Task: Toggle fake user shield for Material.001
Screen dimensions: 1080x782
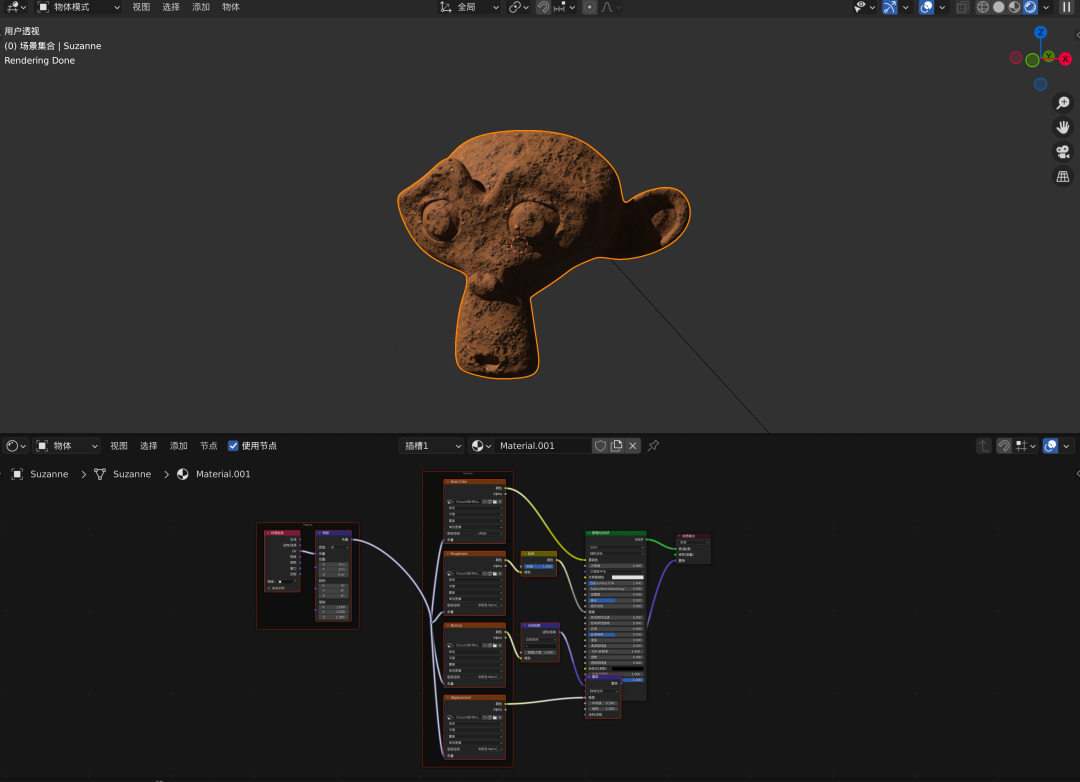Action: coord(600,446)
